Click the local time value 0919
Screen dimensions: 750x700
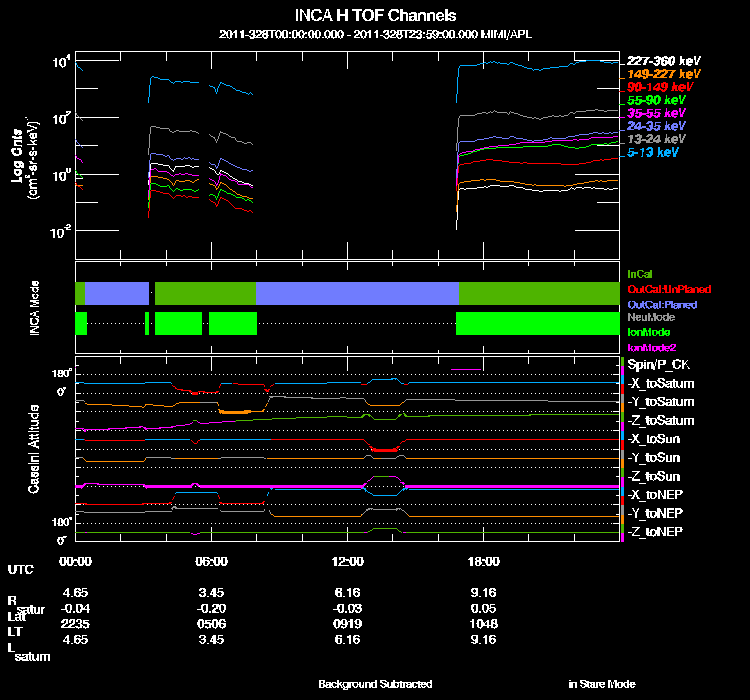(x=347, y=624)
